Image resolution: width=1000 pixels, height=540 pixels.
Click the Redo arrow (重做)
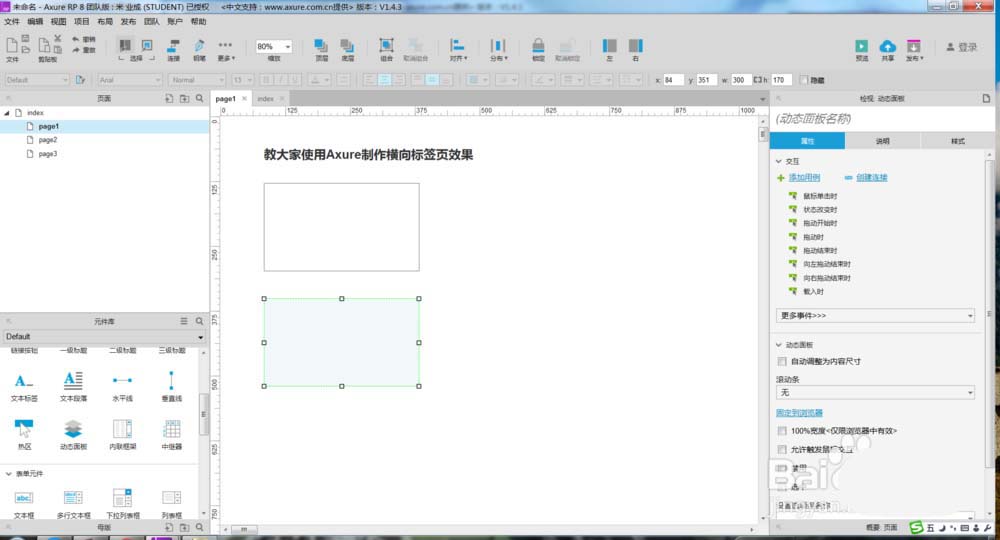77,50
